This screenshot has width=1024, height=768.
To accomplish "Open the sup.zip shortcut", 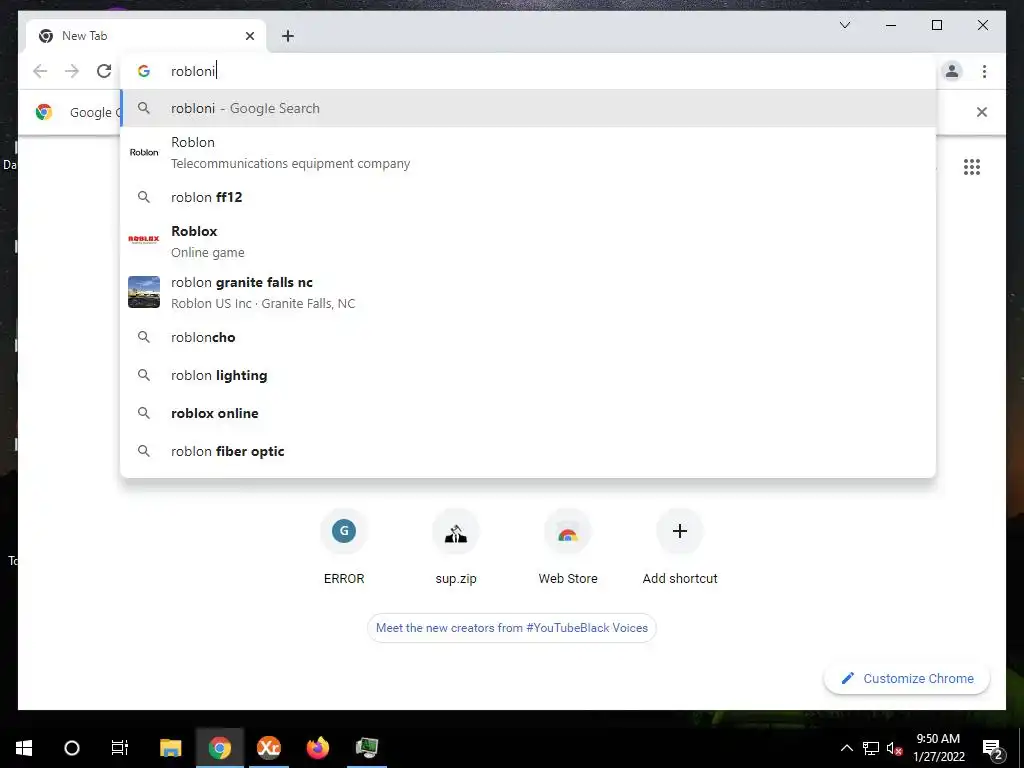I will tap(456, 547).
